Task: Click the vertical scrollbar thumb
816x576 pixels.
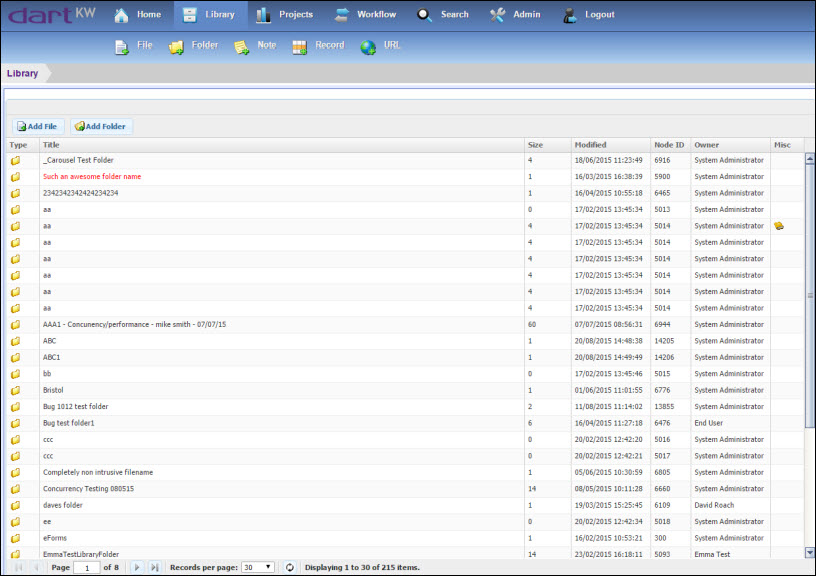Action: (x=810, y=296)
